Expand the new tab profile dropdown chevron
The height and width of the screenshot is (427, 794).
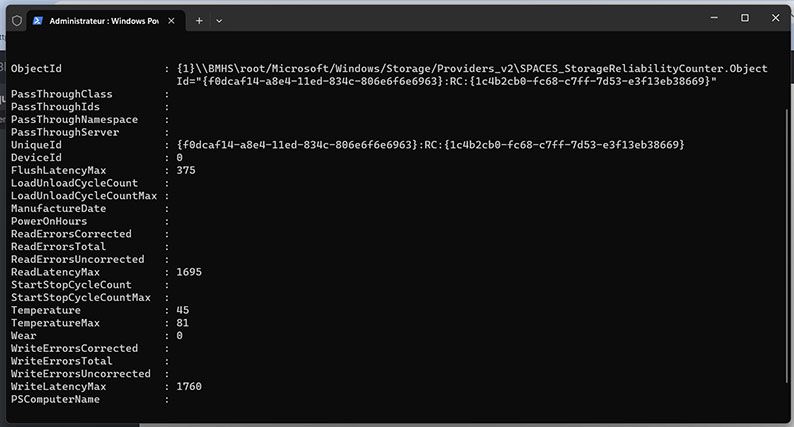(x=219, y=21)
